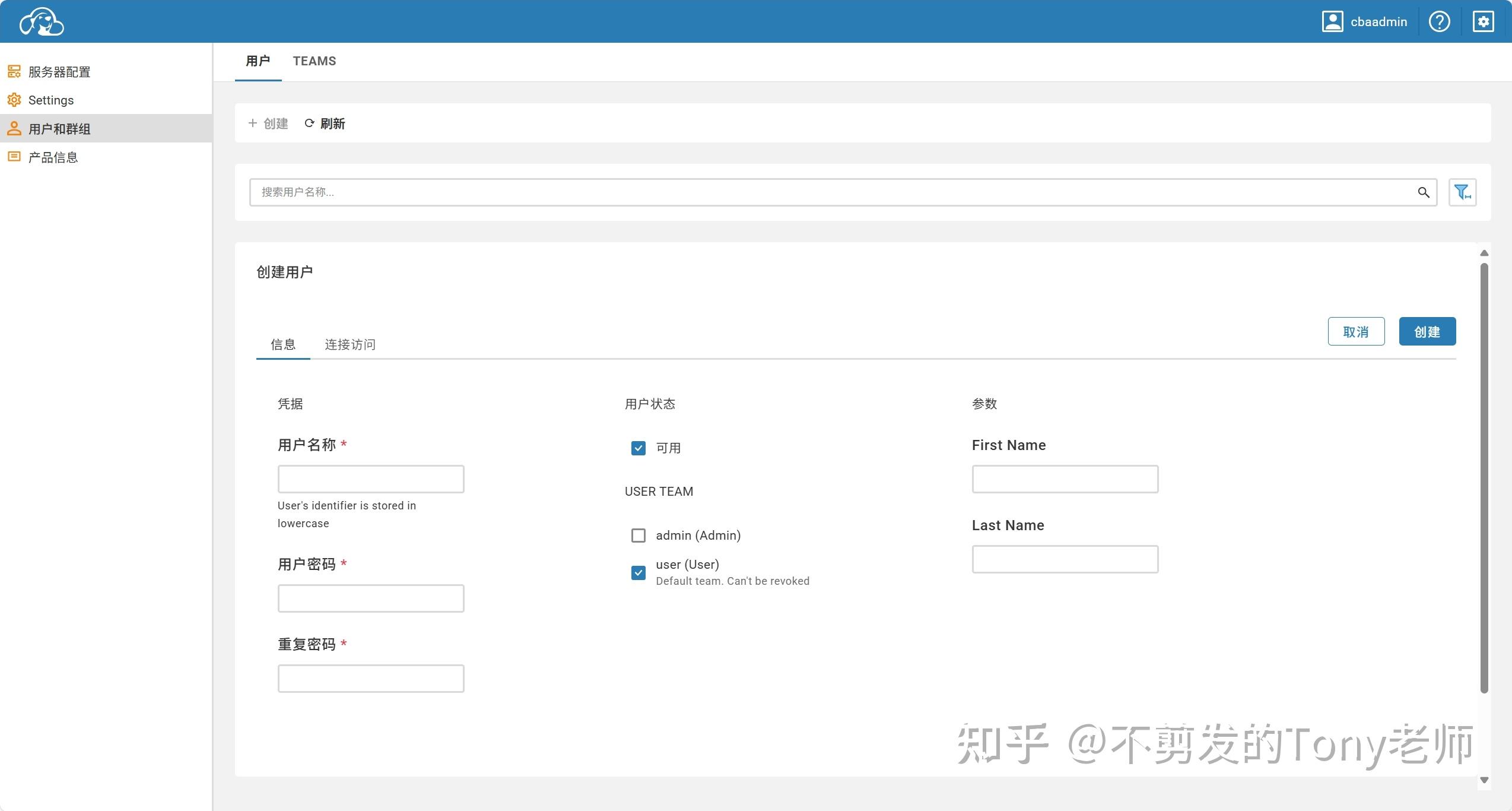The image size is (1512, 811).
Task: Toggle the user (User) team checkbox
Action: tap(639, 573)
